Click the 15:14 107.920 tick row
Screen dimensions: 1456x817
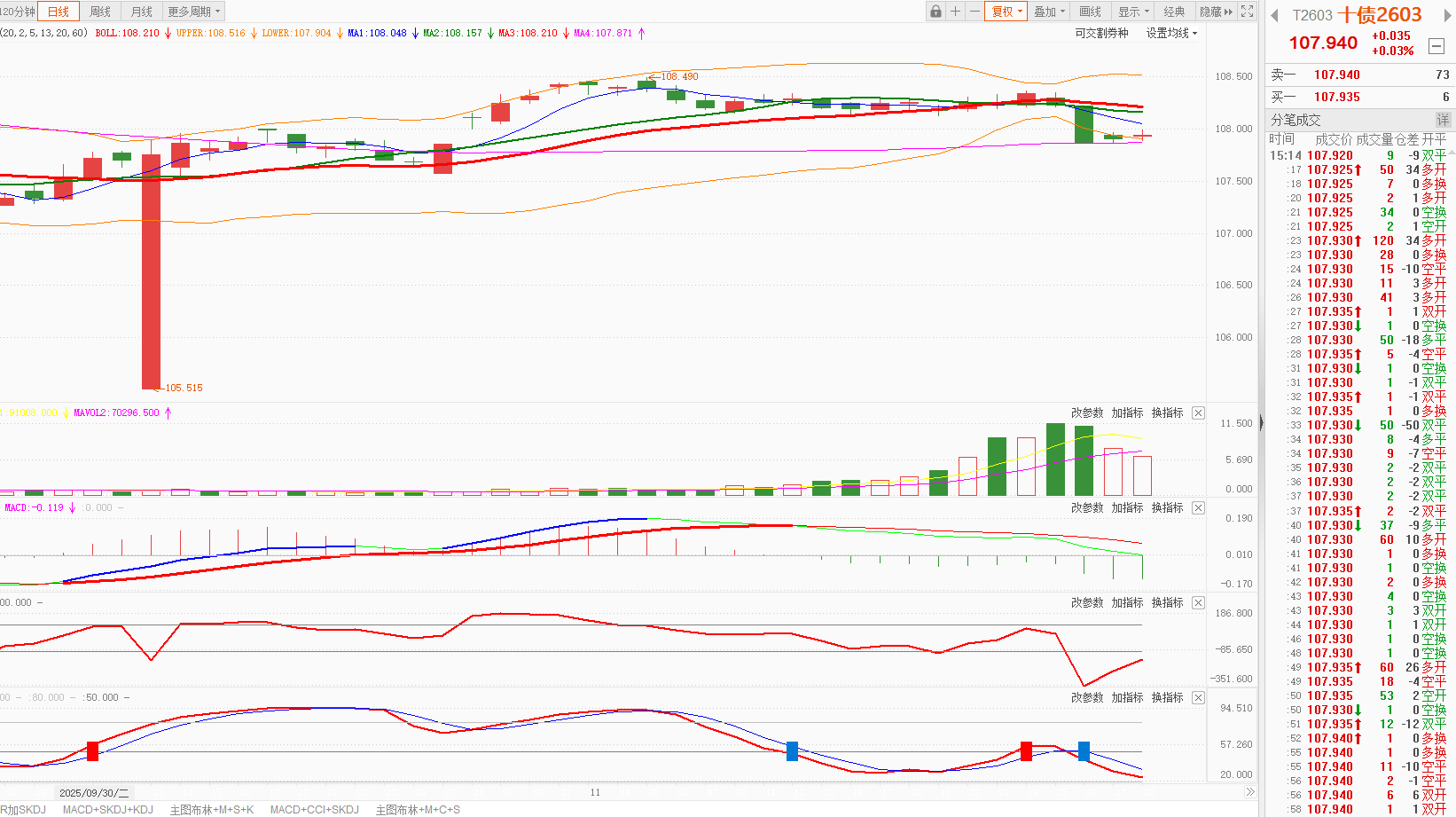coord(1360,155)
